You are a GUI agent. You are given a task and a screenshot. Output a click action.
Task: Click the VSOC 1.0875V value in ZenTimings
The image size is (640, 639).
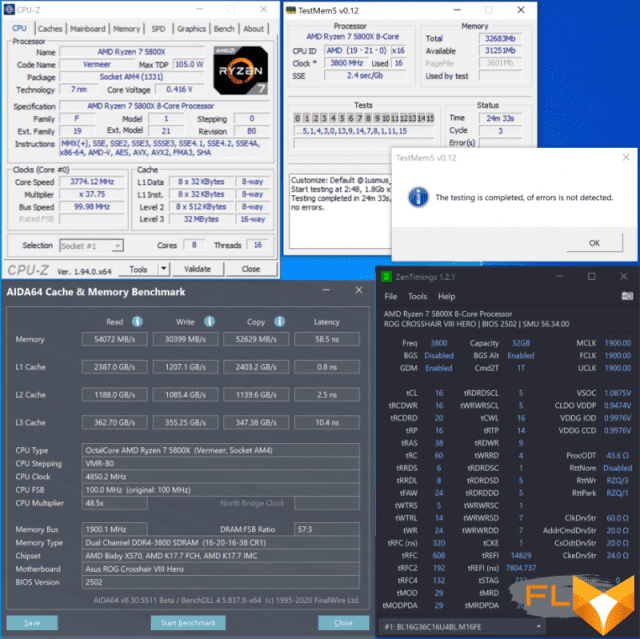click(x=618, y=393)
